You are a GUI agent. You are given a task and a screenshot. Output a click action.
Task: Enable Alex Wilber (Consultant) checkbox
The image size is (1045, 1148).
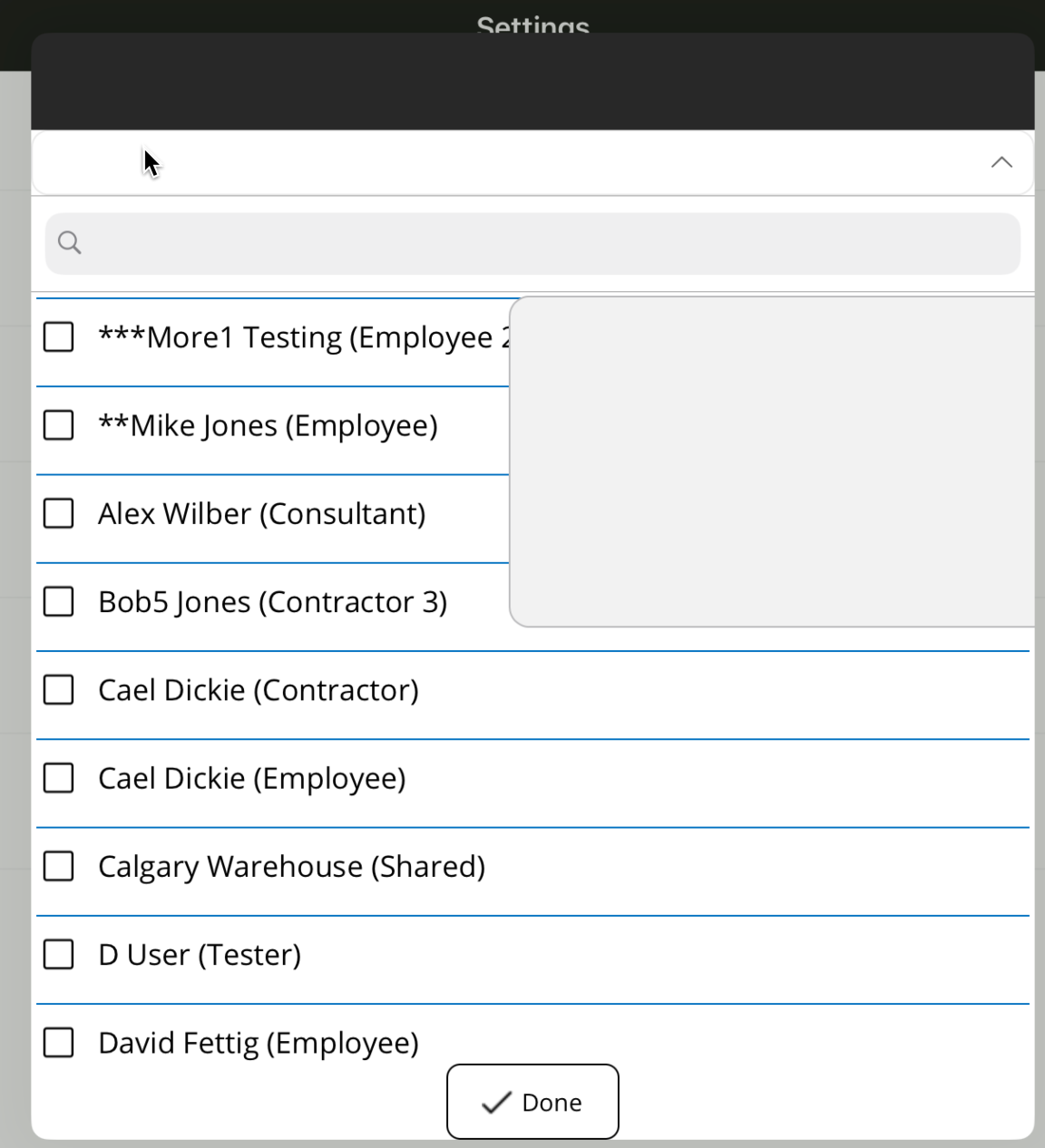point(59,513)
